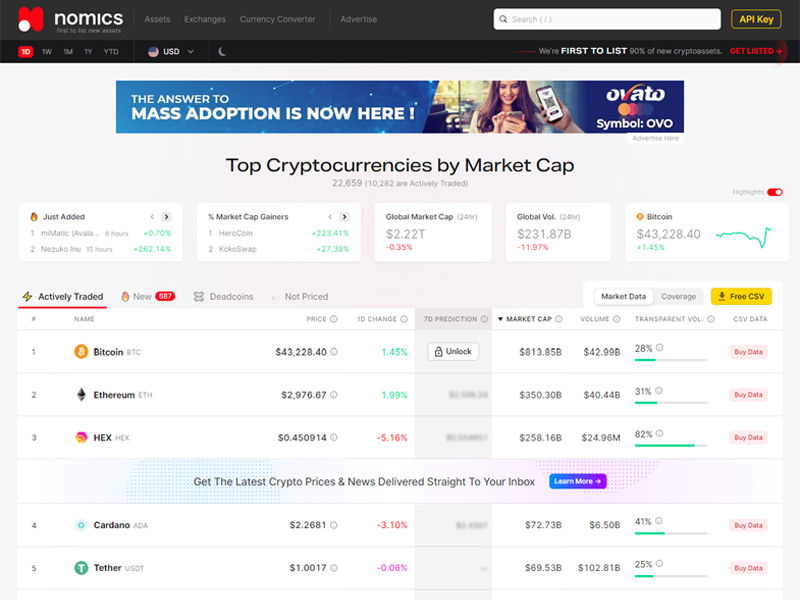Click Tether transparent volume bar
Viewport: 800px width, 600px height.
pyautogui.click(x=671, y=576)
